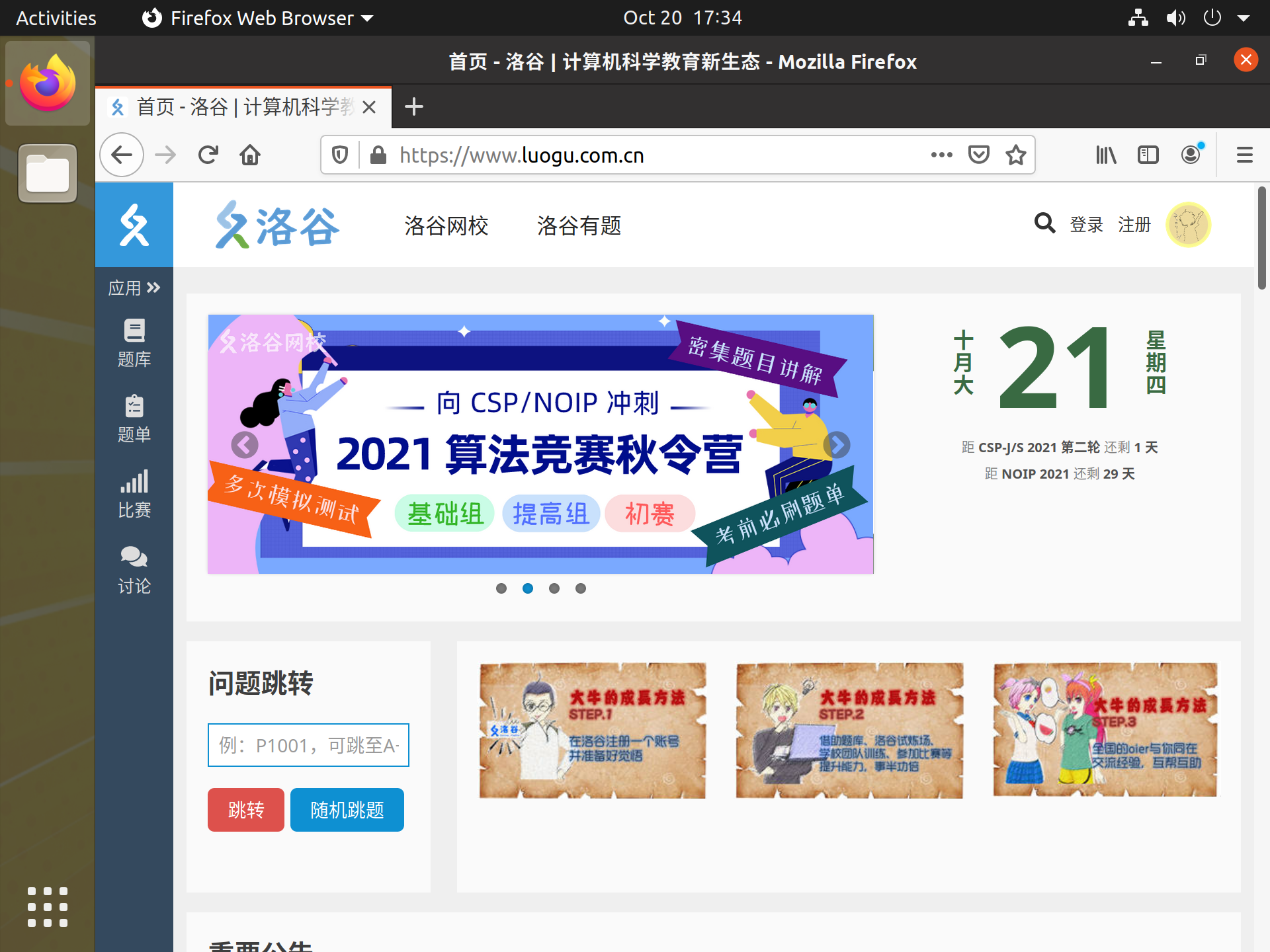
Task: Close the 洛谷 browser tab
Action: 370,106
